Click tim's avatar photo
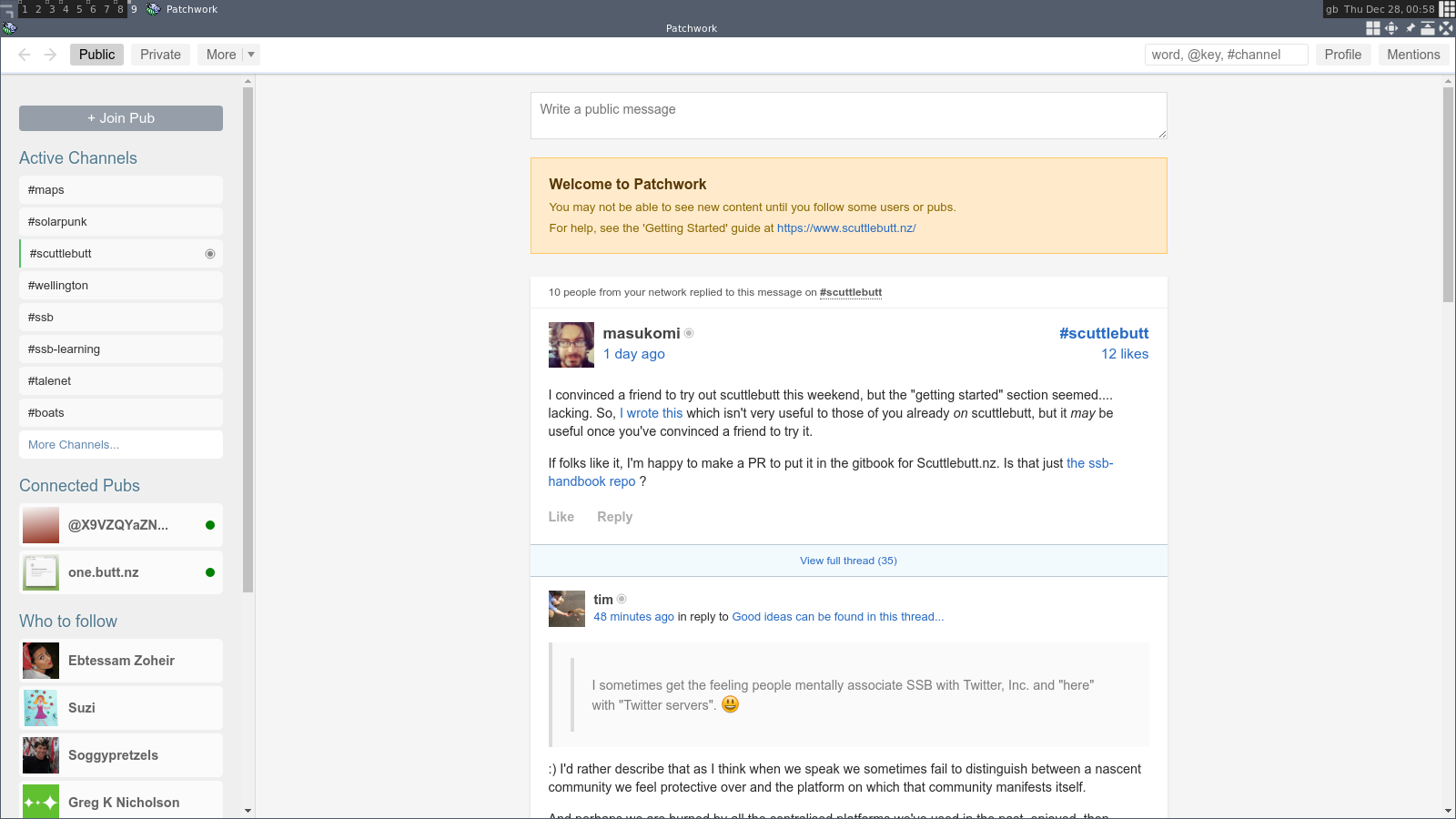This screenshot has height=819, width=1456. point(567,609)
